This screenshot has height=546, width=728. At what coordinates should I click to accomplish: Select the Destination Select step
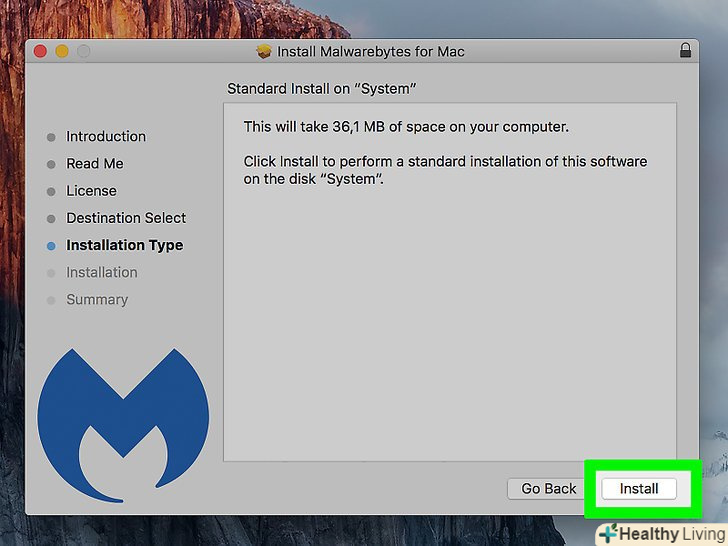pyautogui.click(x=126, y=218)
